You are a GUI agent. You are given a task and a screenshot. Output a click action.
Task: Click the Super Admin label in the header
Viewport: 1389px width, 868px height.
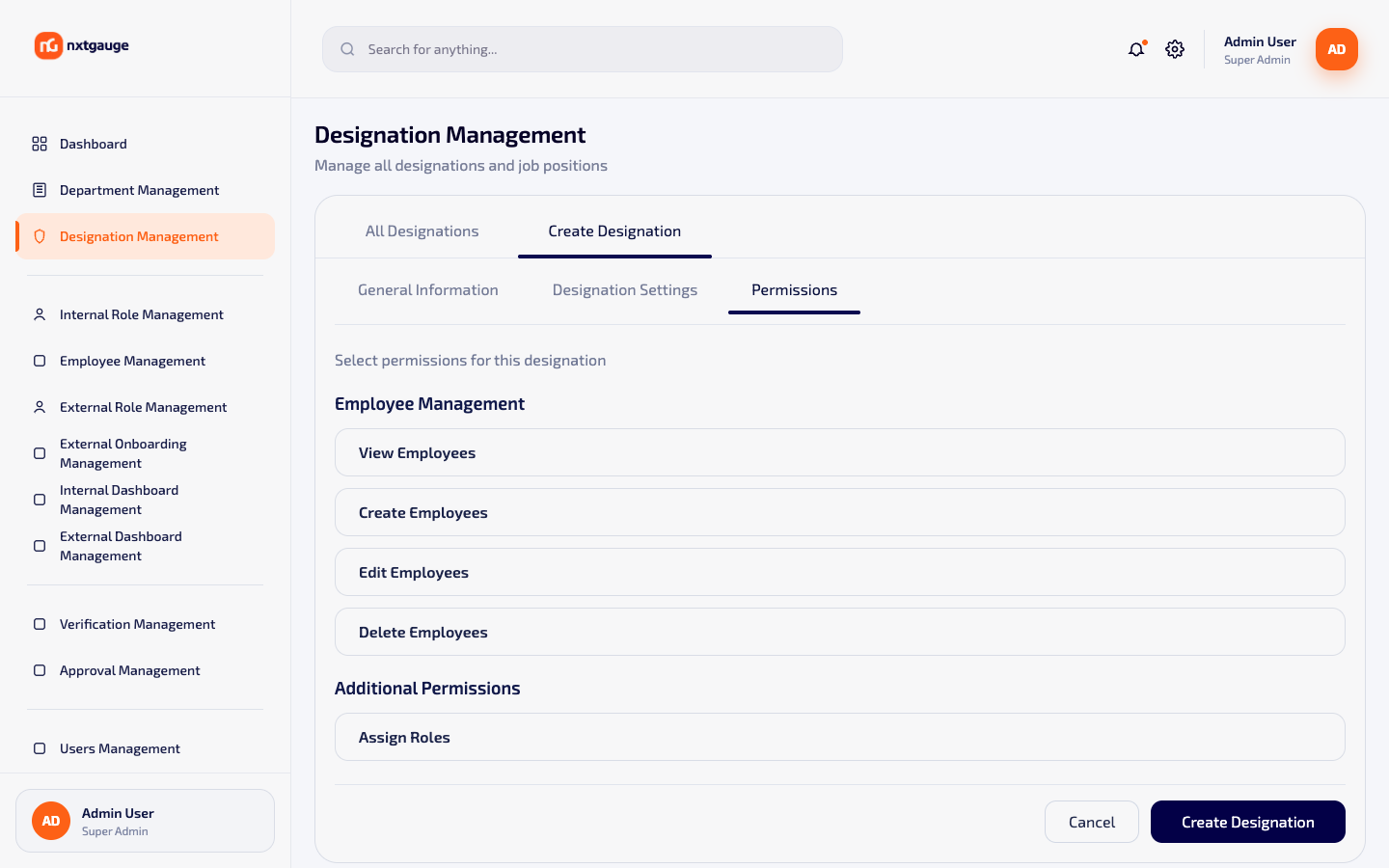click(1257, 60)
